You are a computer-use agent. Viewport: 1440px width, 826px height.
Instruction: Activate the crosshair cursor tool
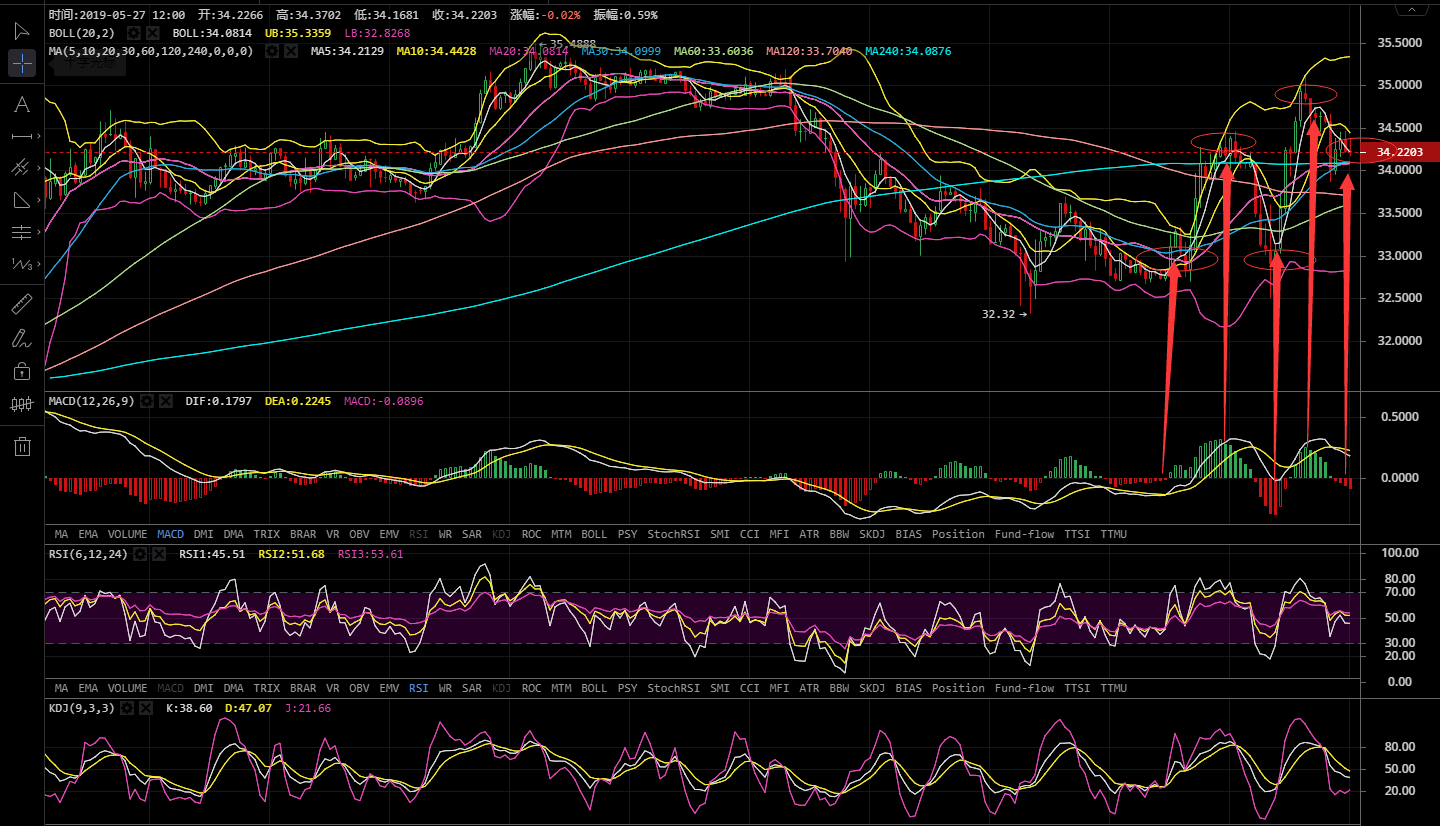pos(22,64)
